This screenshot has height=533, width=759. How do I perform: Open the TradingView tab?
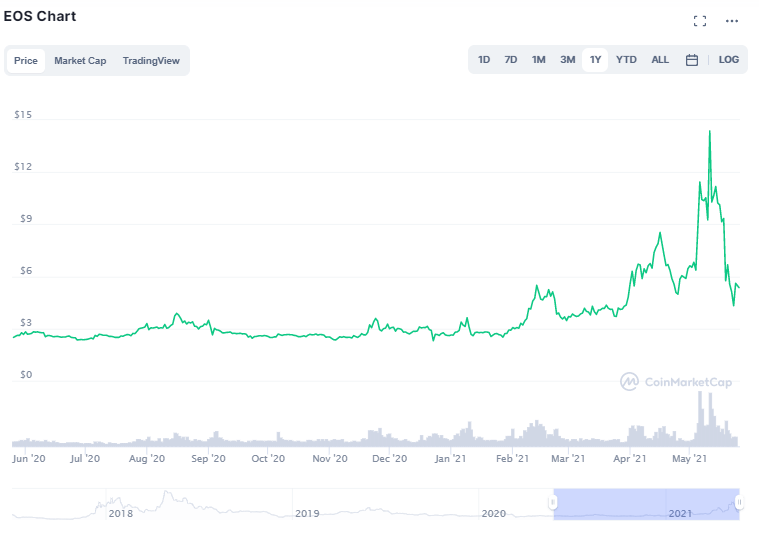[x=151, y=61]
